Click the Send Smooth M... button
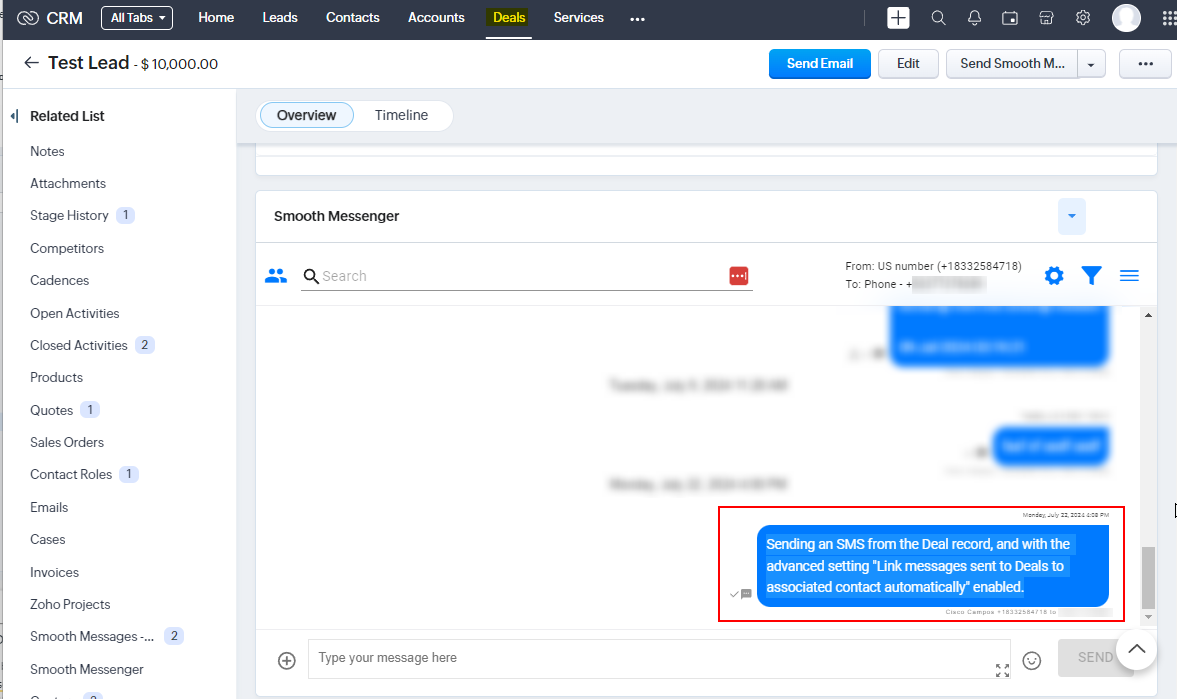1177x699 pixels. tap(1012, 64)
